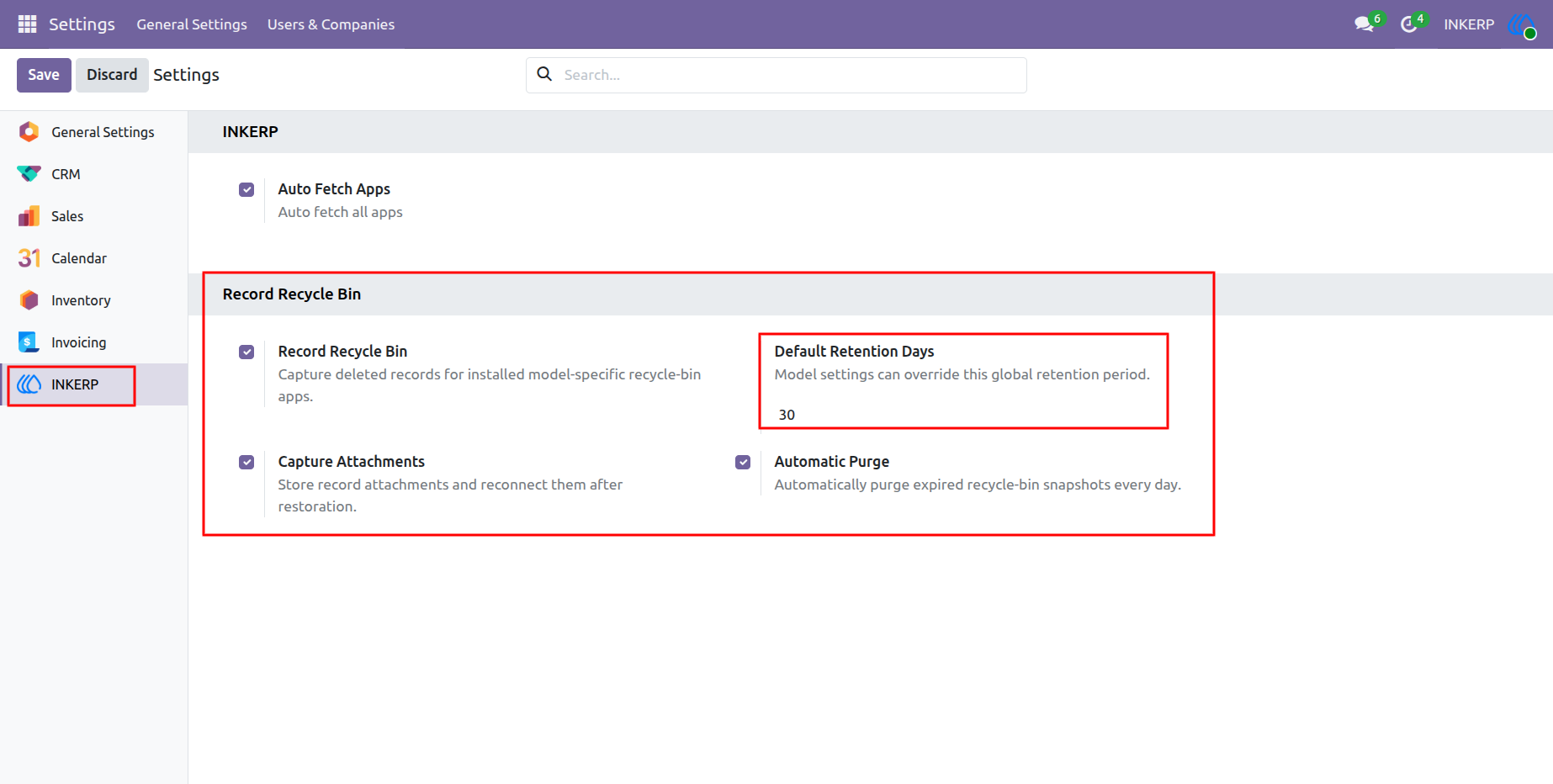The width and height of the screenshot is (1553, 784).
Task: Toggle the Record Recycle Bin checkbox
Action: [x=246, y=352]
